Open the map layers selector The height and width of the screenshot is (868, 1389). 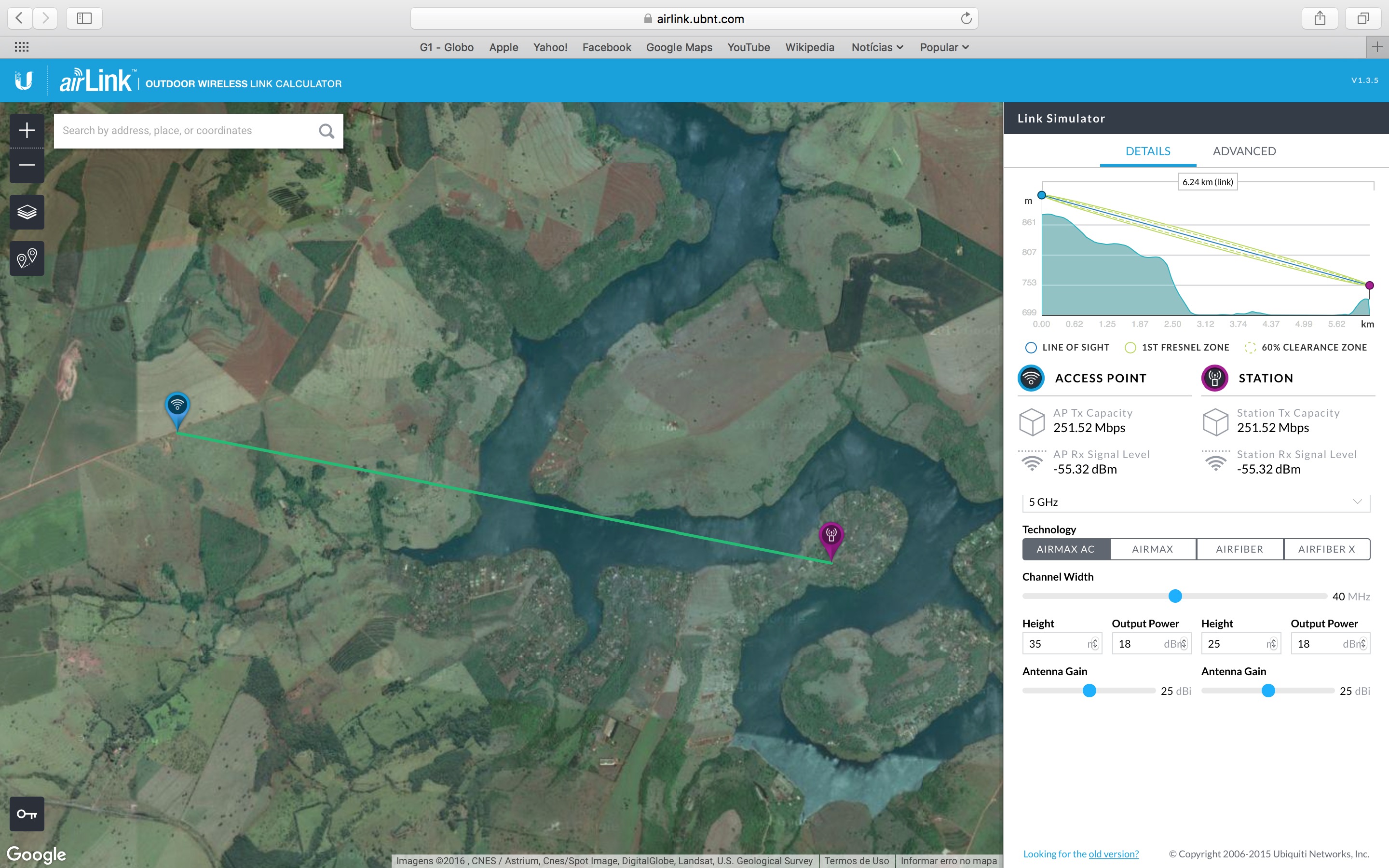(27, 212)
